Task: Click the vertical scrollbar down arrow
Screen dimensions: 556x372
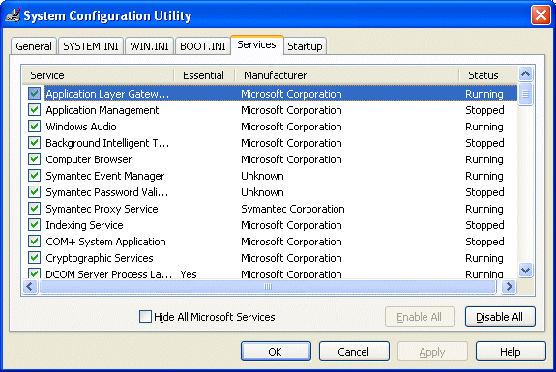Action: [525, 270]
